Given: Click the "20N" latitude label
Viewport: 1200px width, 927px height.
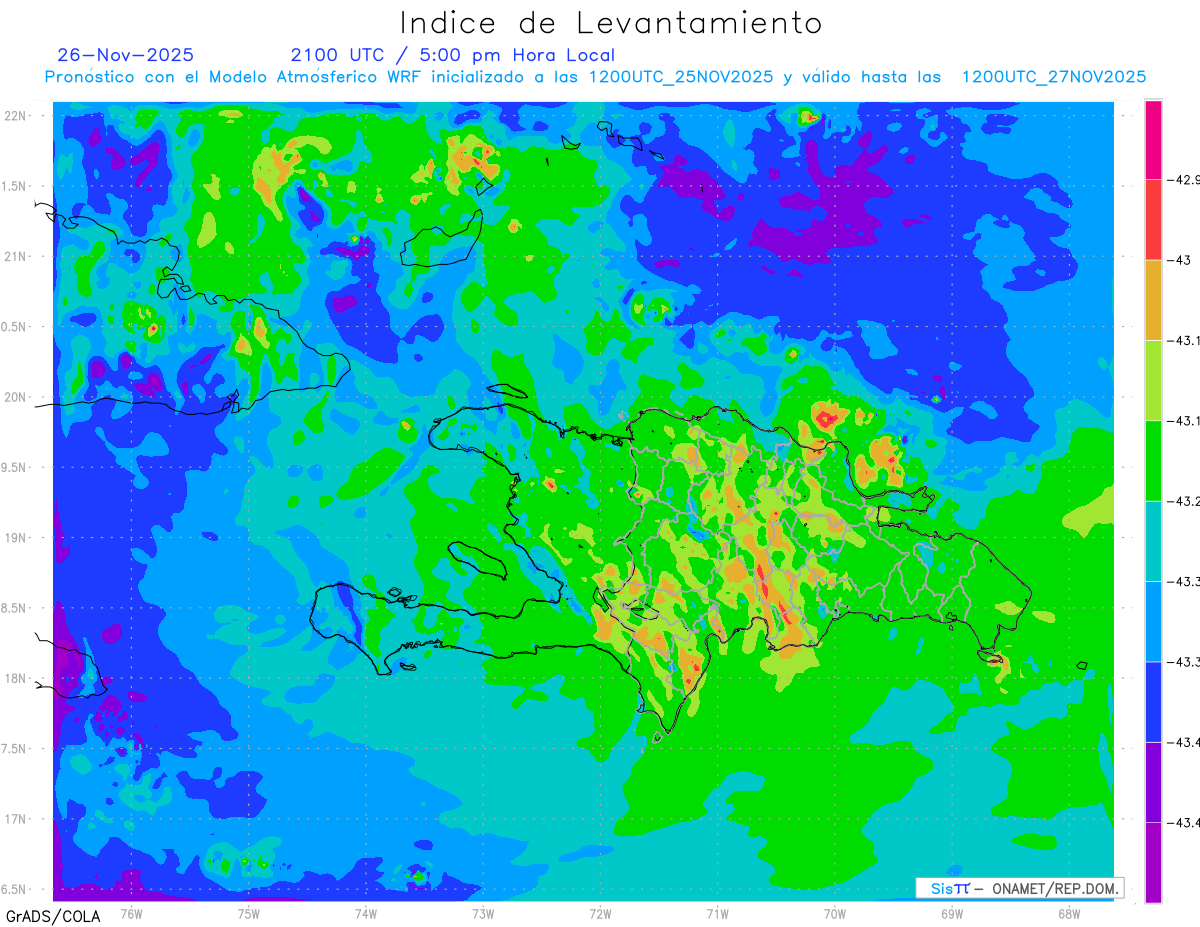Looking at the screenshot, I should tap(16, 397).
